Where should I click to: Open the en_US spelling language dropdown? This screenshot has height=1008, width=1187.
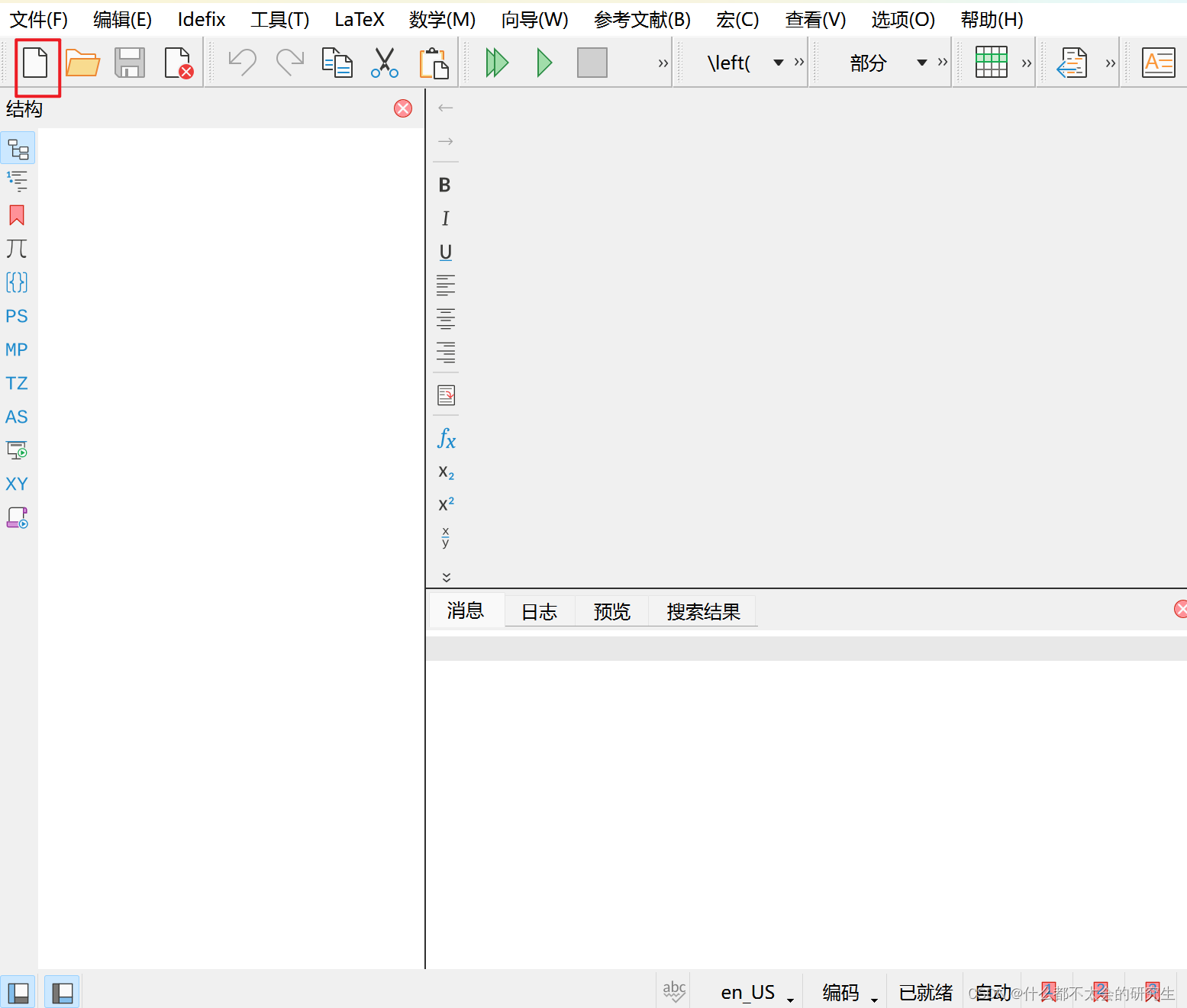click(757, 992)
